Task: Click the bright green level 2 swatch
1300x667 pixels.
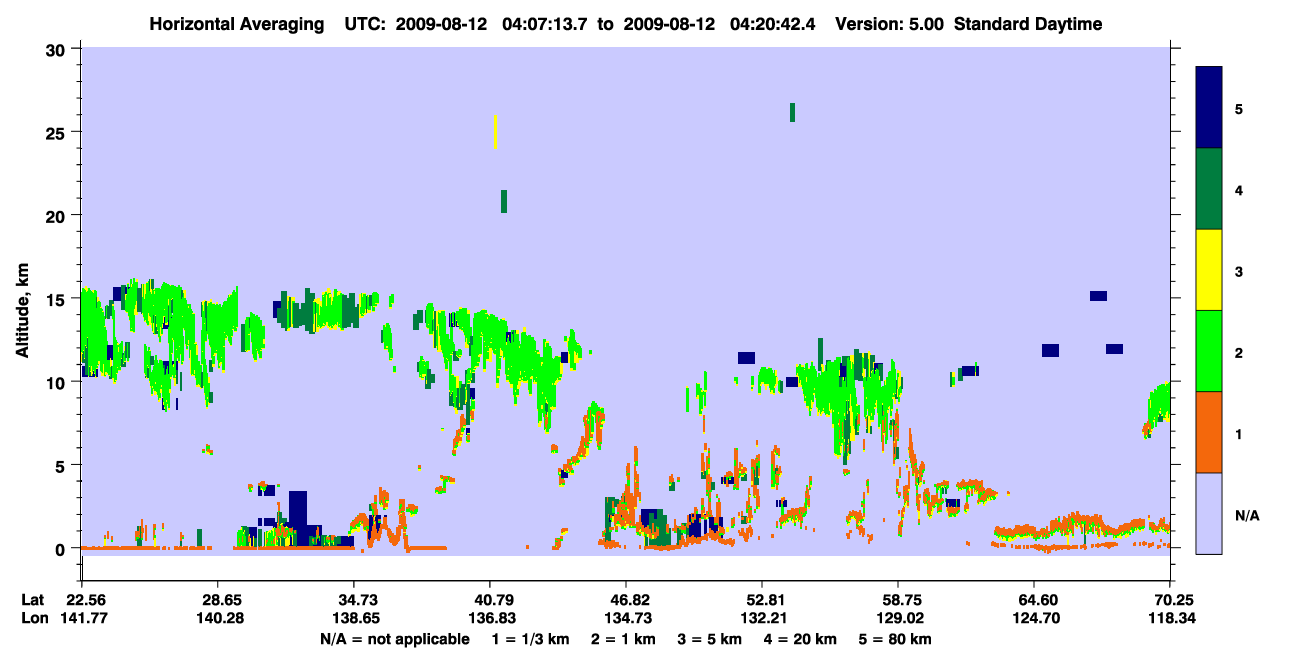Action: [x=1209, y=351]
